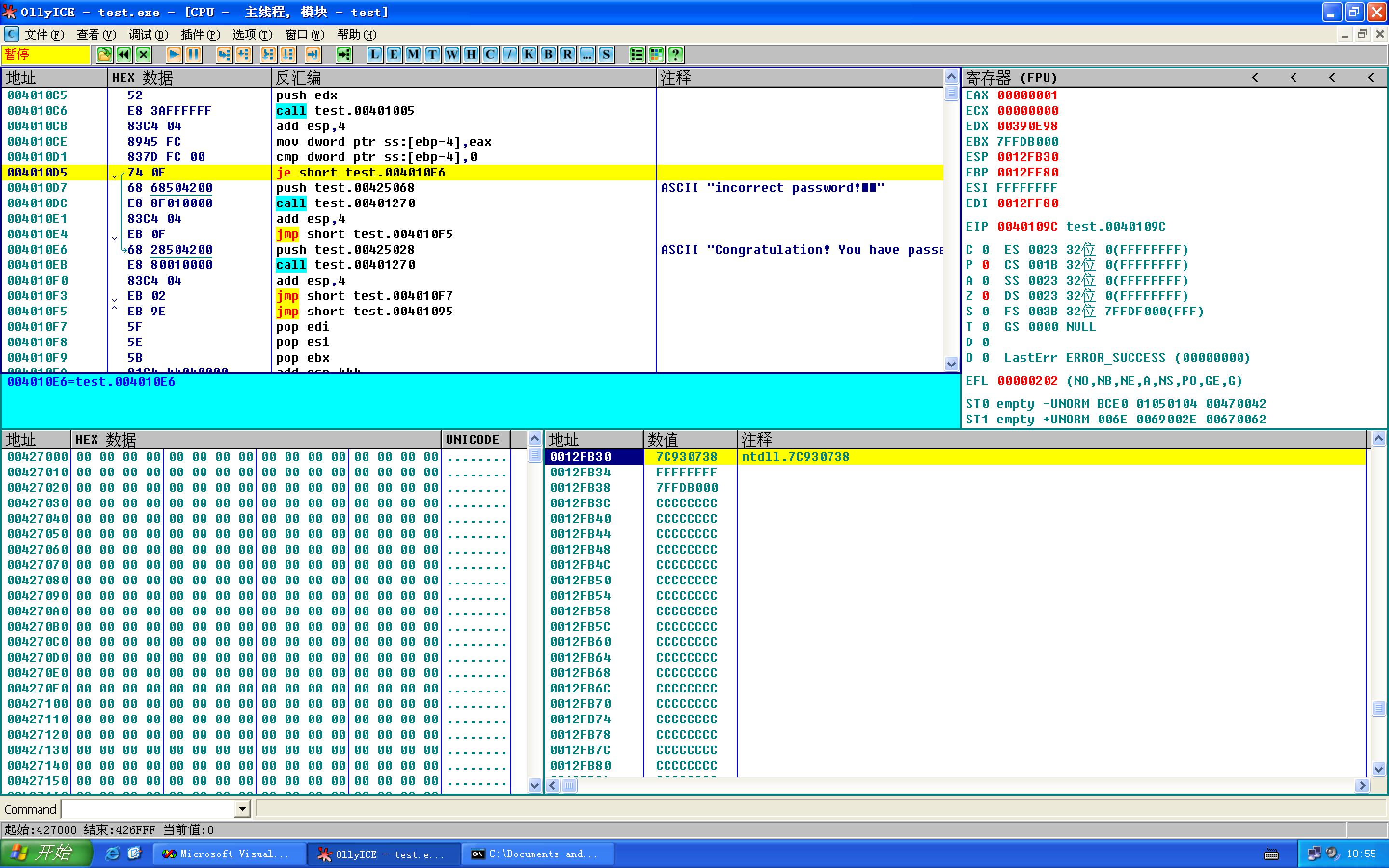Click the Open file toolbar icon
Screen dimensions: 1389x868
pyautogui.click(x=105, y=54)
